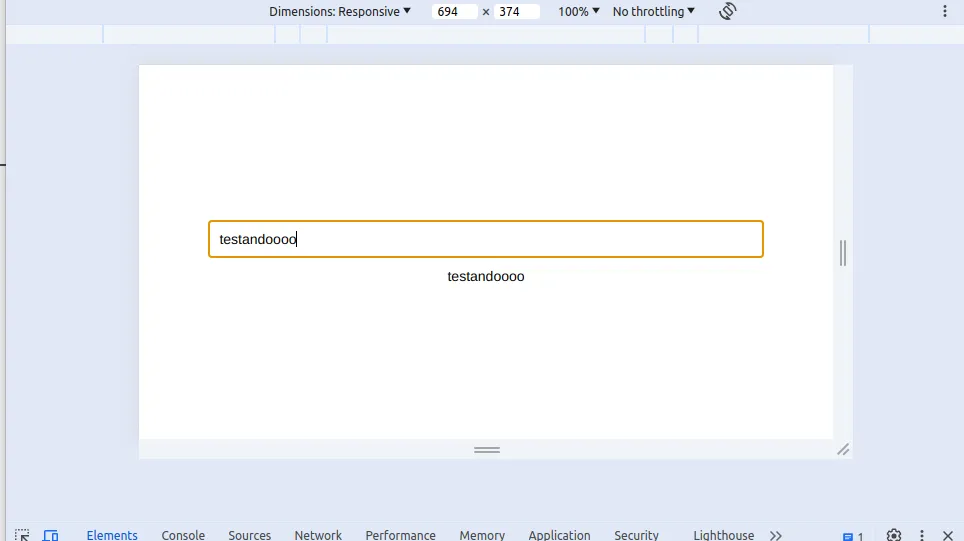964x541 pixels.
Task: Open the device toolbar more options menu
Action: click(945, 11)
